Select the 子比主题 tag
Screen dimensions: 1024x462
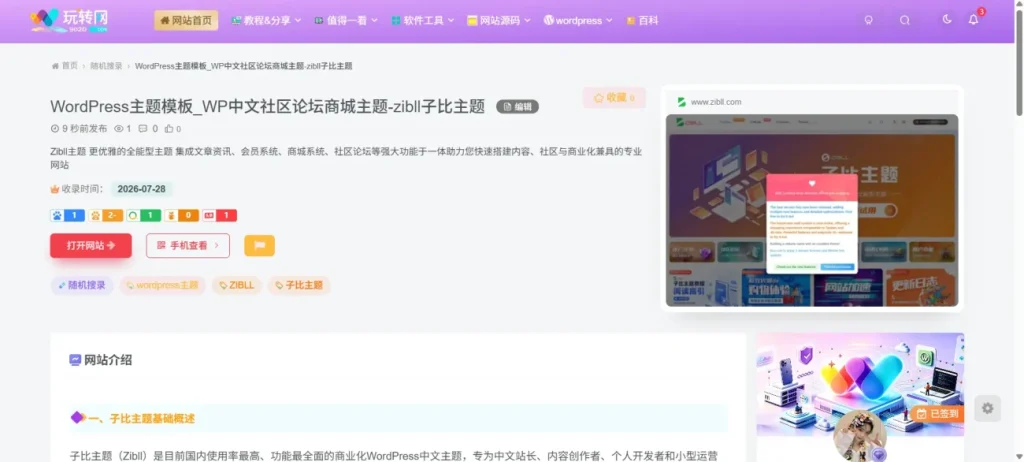pos(299,286)
